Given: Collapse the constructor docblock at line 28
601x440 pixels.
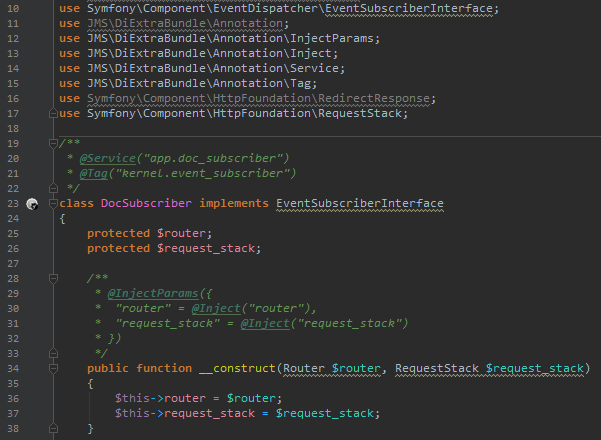Looking at the screenshot, I should [x=53, y=279].
